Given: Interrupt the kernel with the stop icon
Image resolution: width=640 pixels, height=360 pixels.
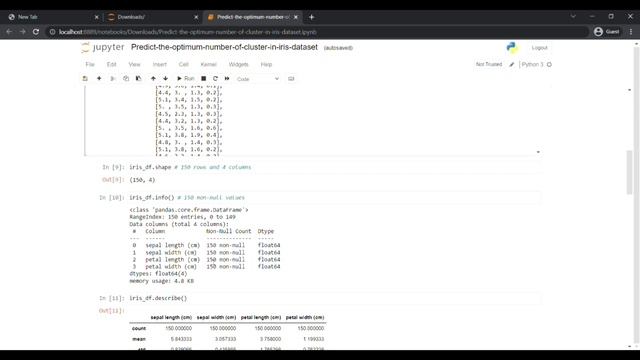Looking at the screenshot, I should [x=203, y=78].
